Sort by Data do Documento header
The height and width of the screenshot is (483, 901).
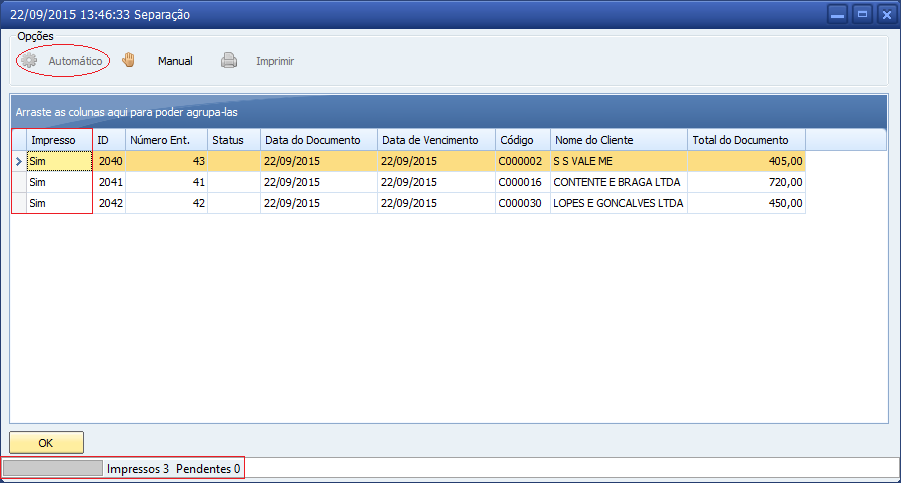319,140
